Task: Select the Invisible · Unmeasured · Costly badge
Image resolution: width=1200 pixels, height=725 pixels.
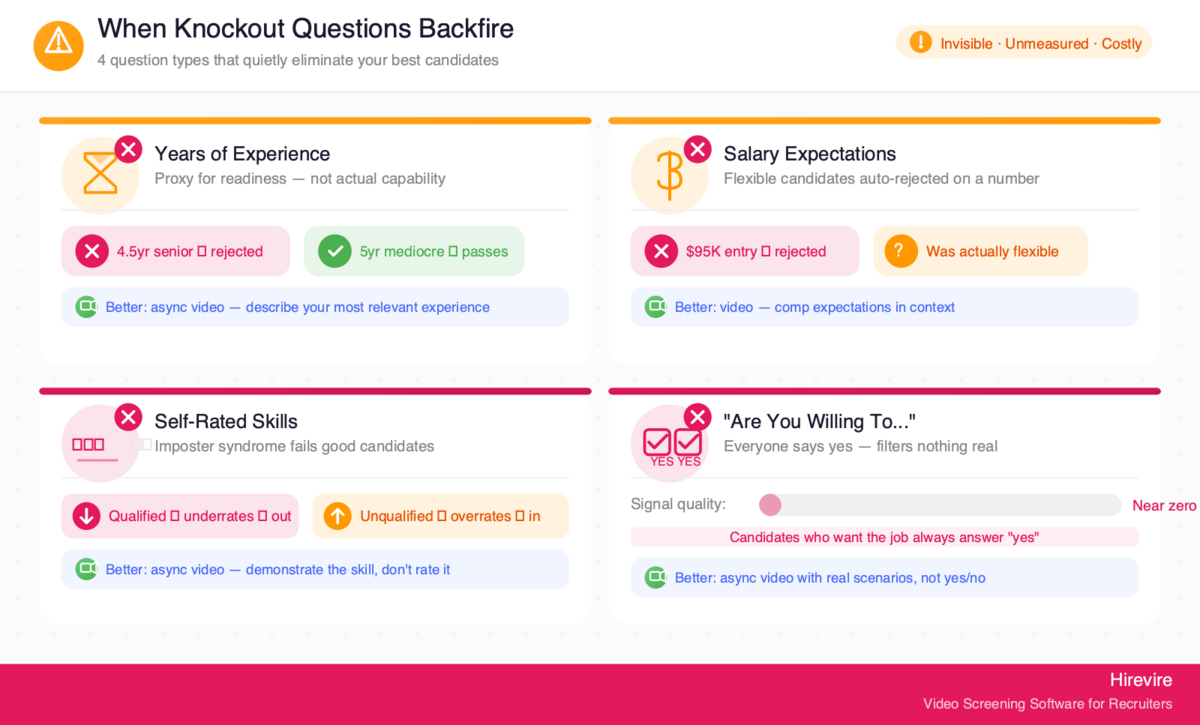Action: tap(1024, 43)
